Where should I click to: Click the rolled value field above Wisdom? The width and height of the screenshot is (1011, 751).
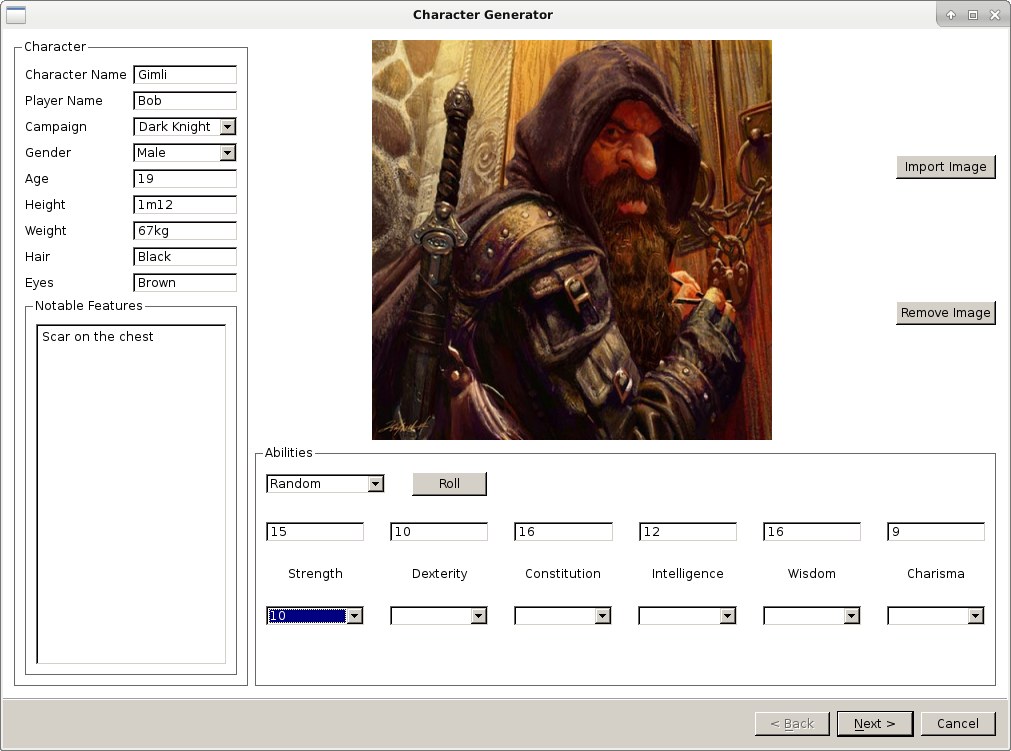812,532
